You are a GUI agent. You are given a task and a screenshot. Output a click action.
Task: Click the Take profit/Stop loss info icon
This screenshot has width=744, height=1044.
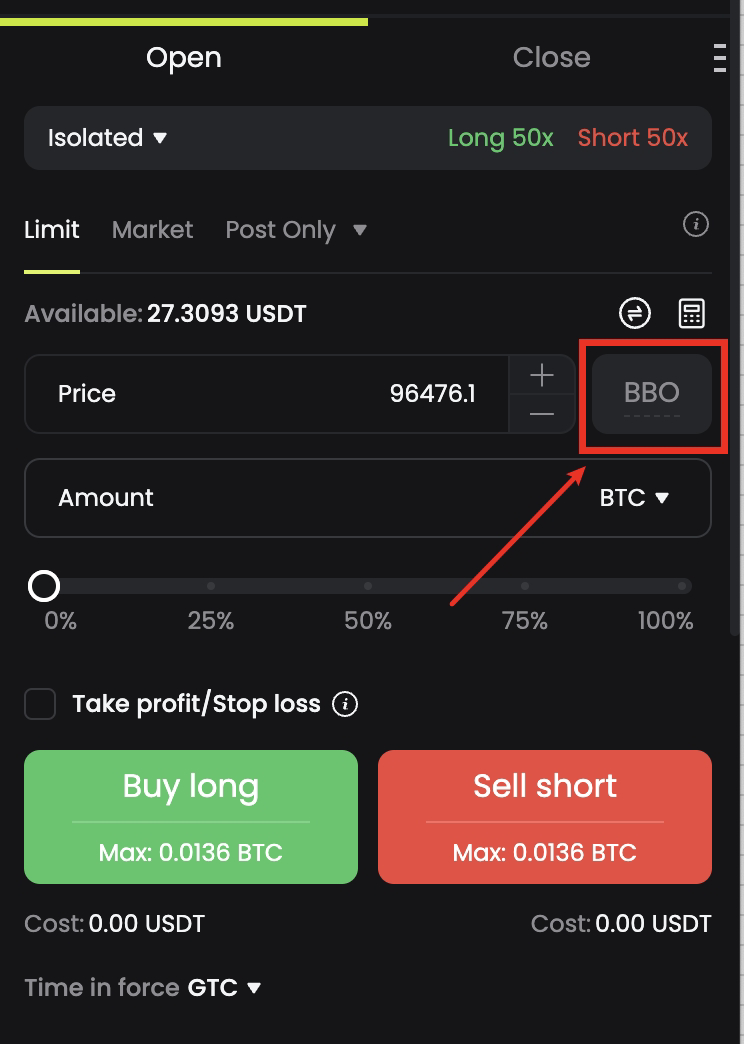click(x=345, y=704)
